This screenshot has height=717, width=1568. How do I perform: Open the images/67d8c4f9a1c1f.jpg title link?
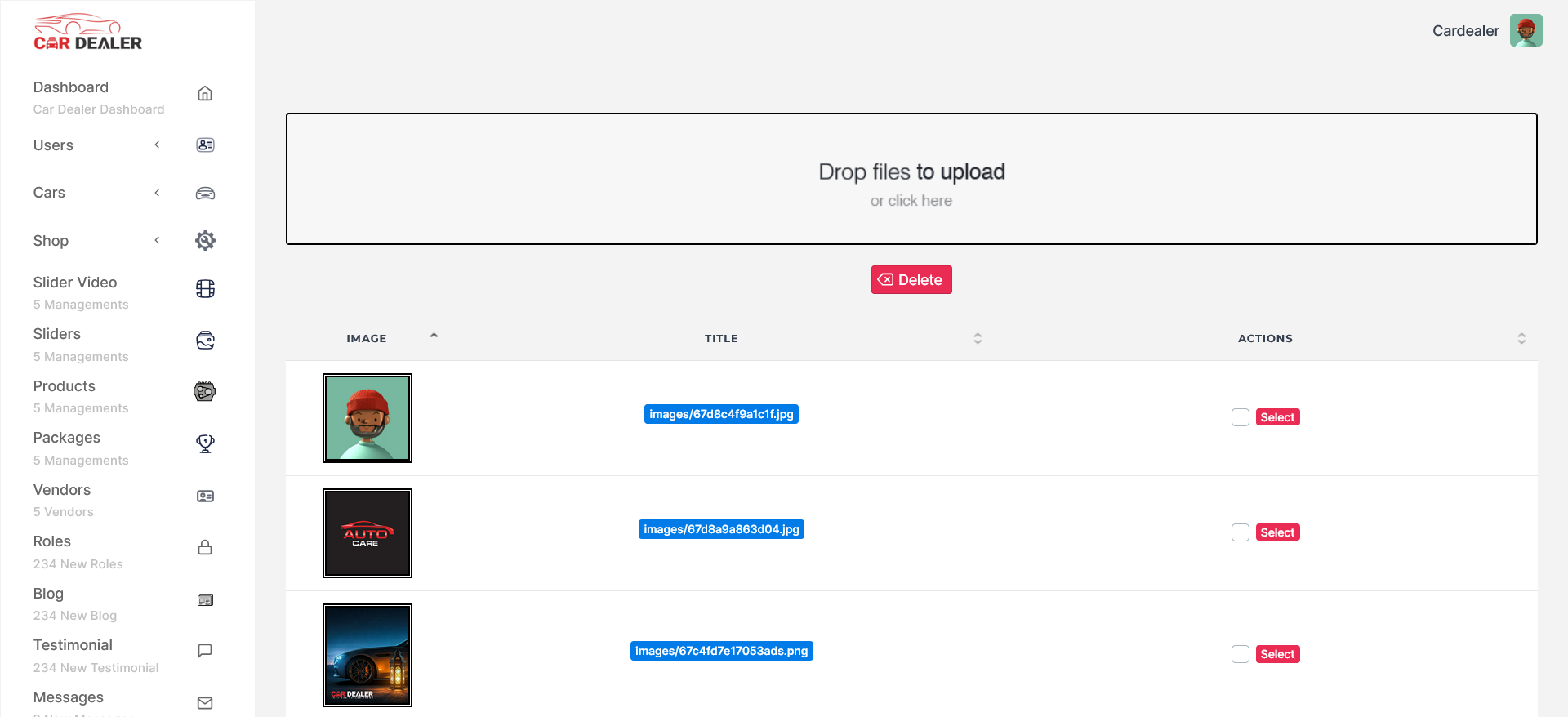coord(721,414)
